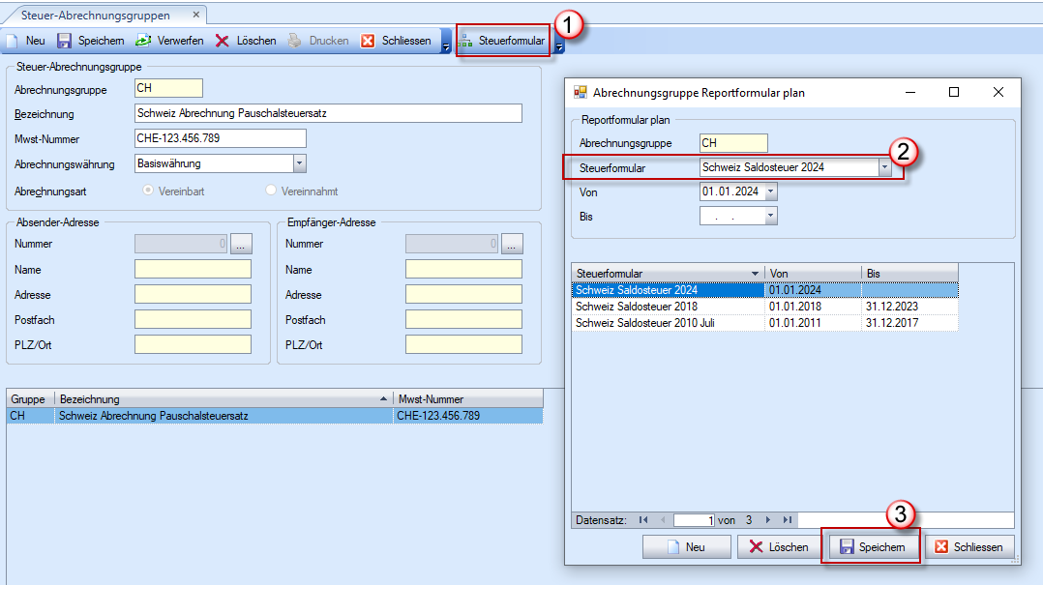
Task: Click Schliessen in the main toolbar
Action: coord(396,41)
